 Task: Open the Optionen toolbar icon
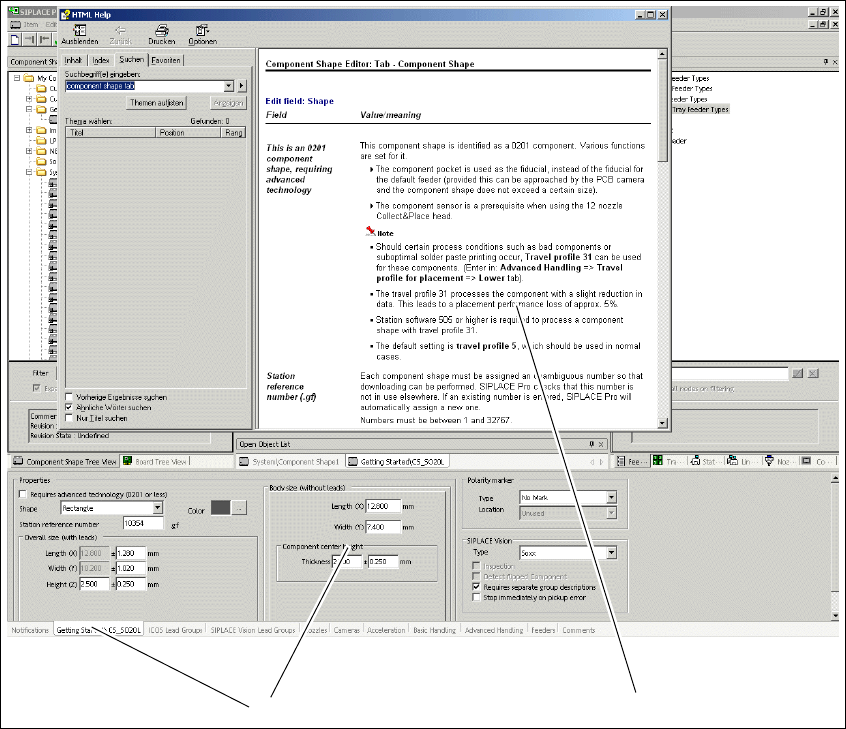pyautogui.click(x=201, y=30)
